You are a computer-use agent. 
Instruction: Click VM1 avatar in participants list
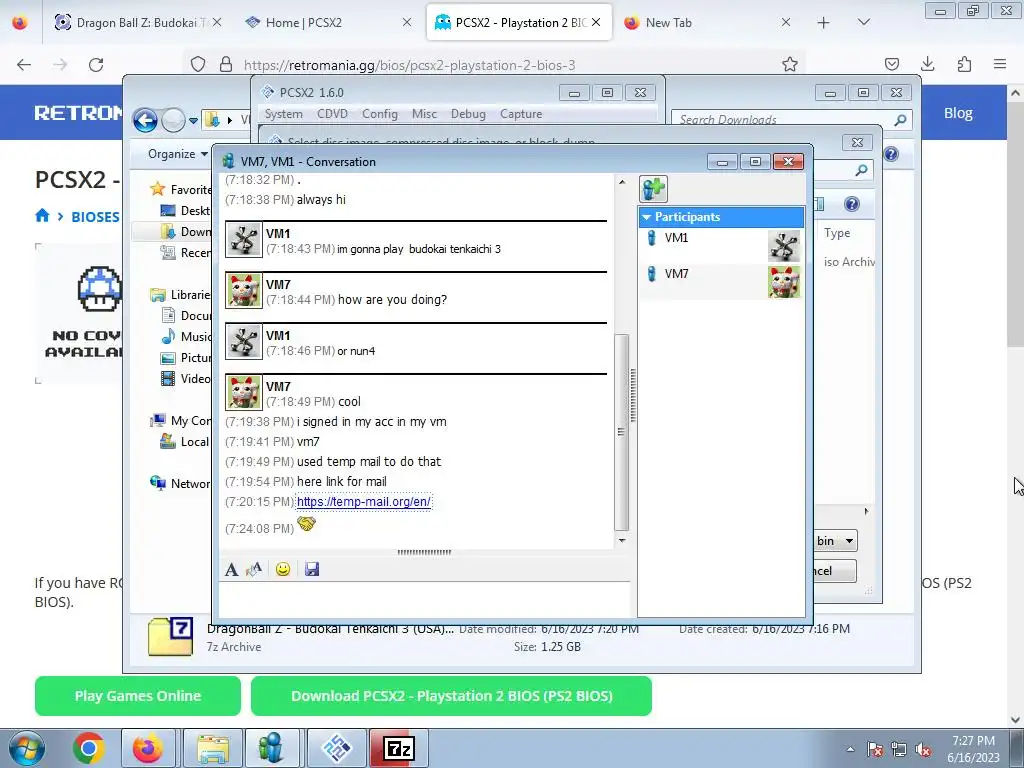tap(784, 246)
